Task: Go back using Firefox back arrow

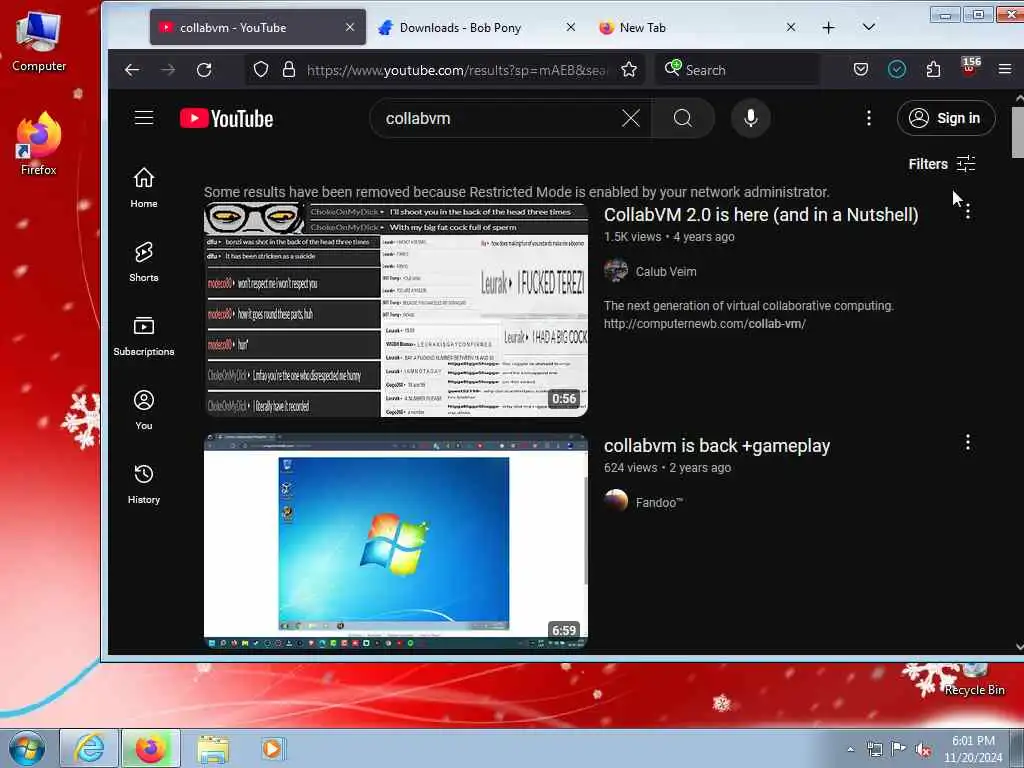Action: coord(132,70)
